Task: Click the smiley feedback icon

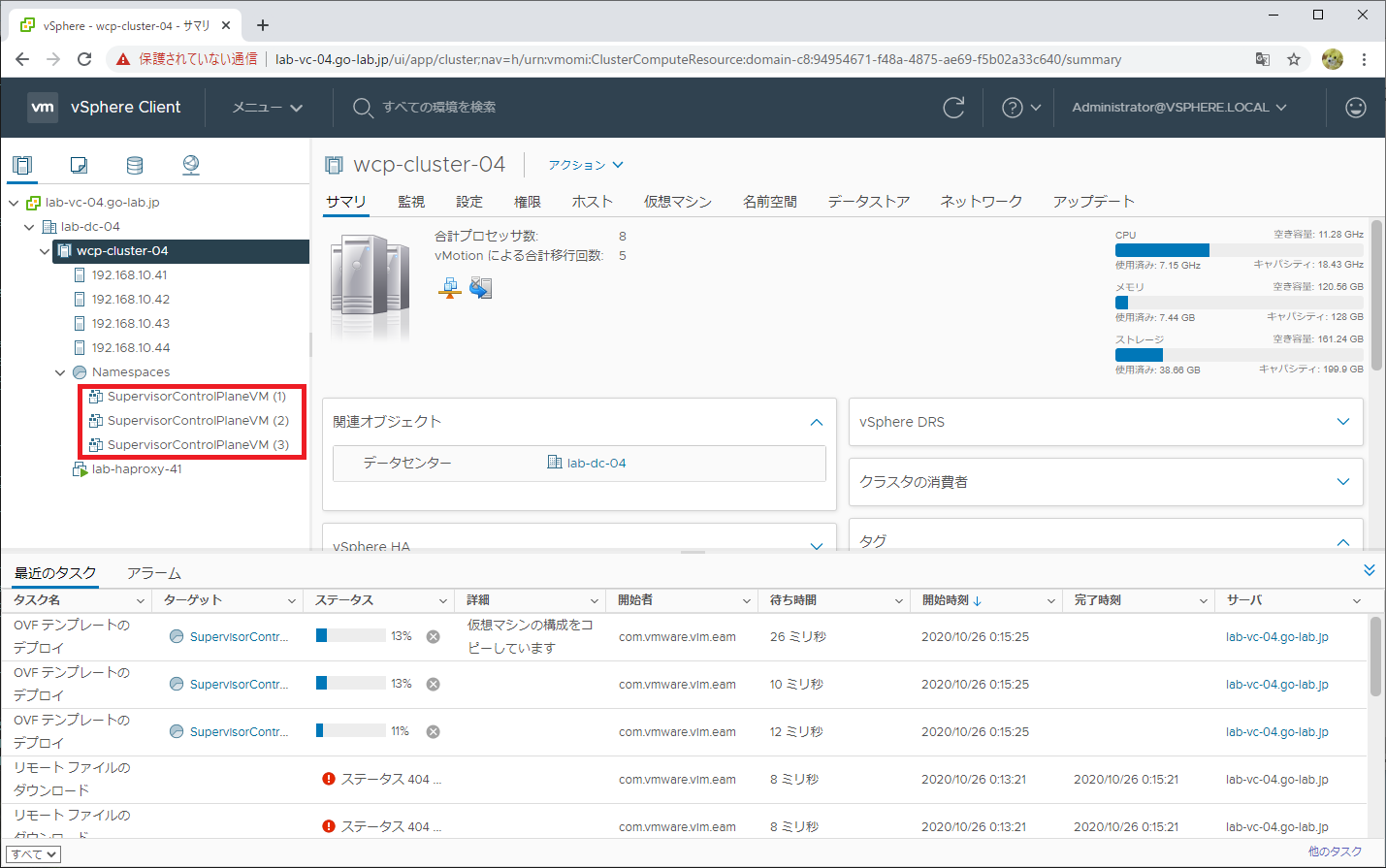Action: click(1356, 108)
